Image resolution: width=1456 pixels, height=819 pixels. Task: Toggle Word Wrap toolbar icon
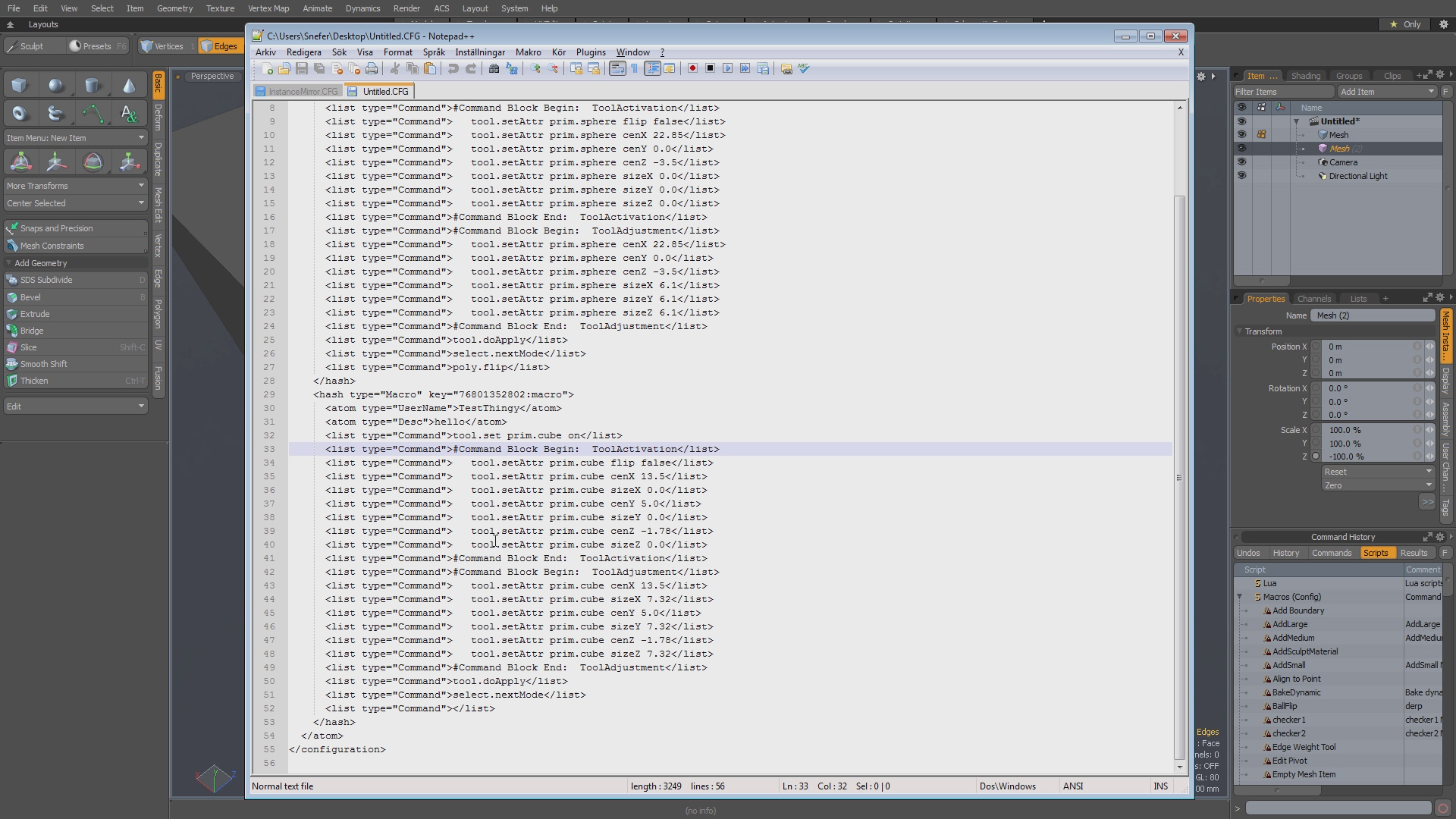pyautogui.click(x=617, y=69)
